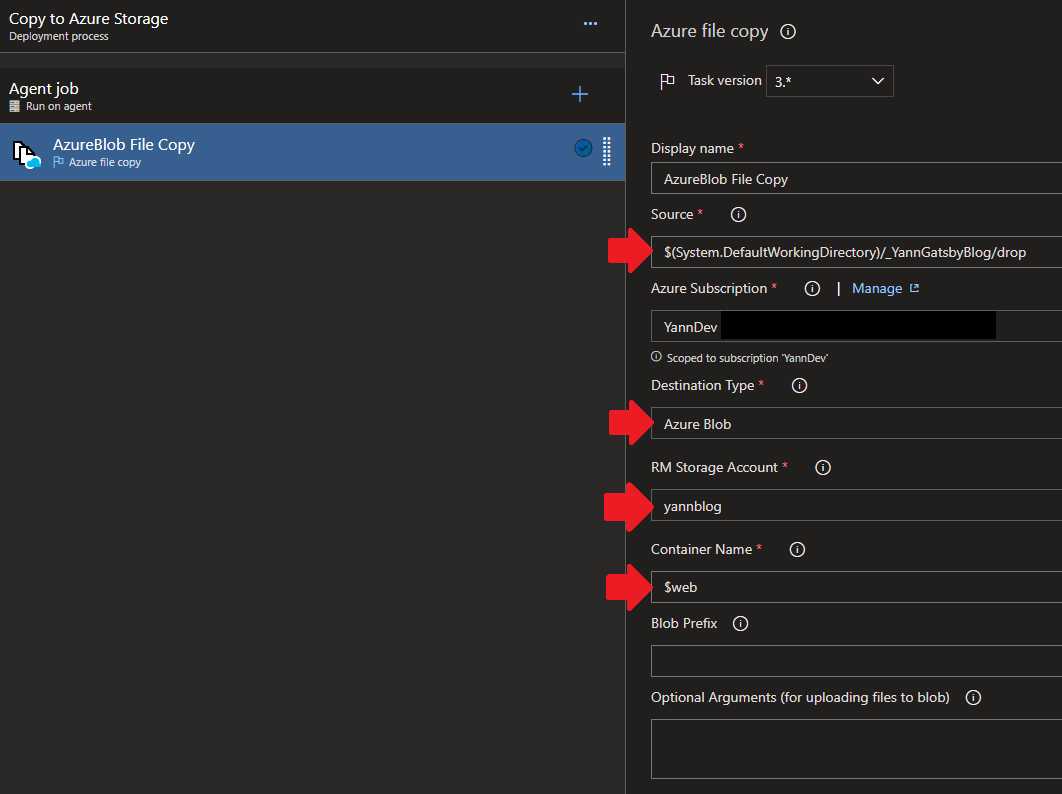
Task: Open the Manage subscription link
Action: (x=884, y=289)
